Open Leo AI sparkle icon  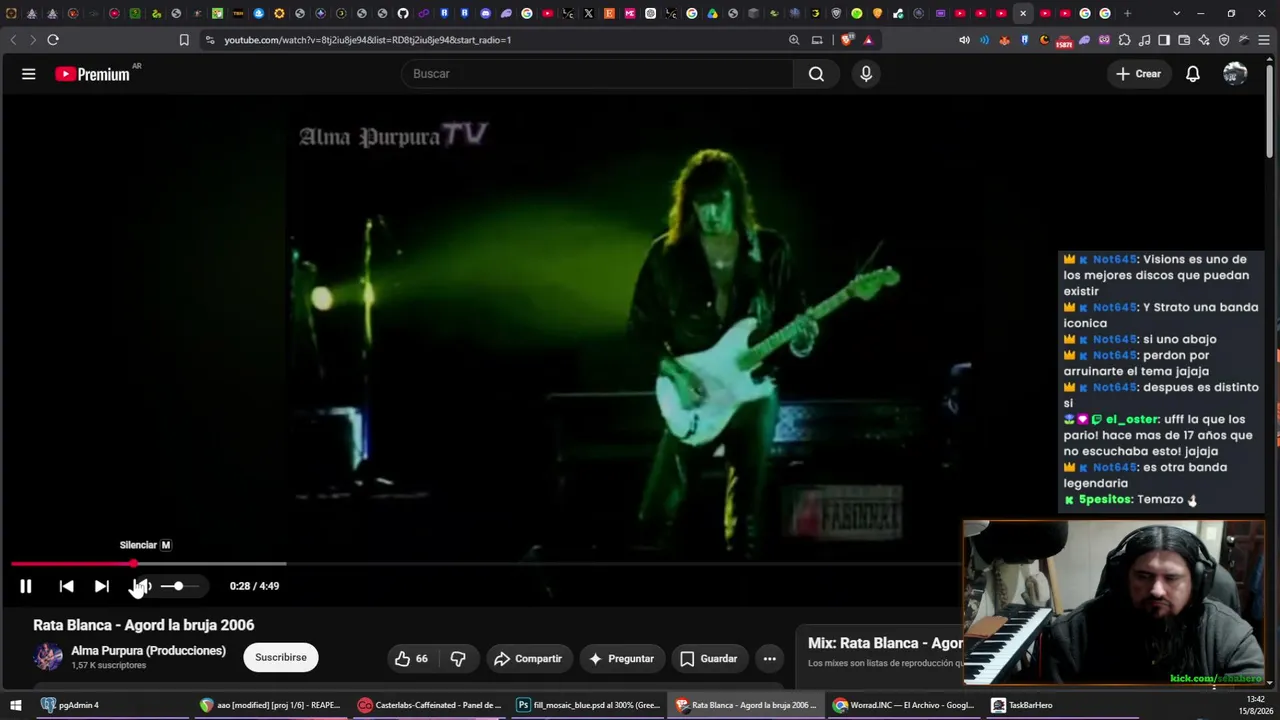(1204, 40)
